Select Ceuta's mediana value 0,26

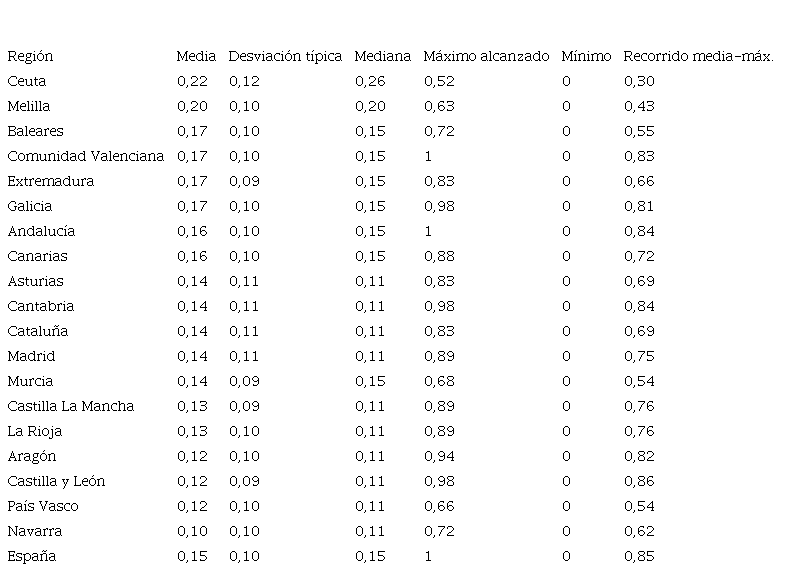[x=370, y=82]
